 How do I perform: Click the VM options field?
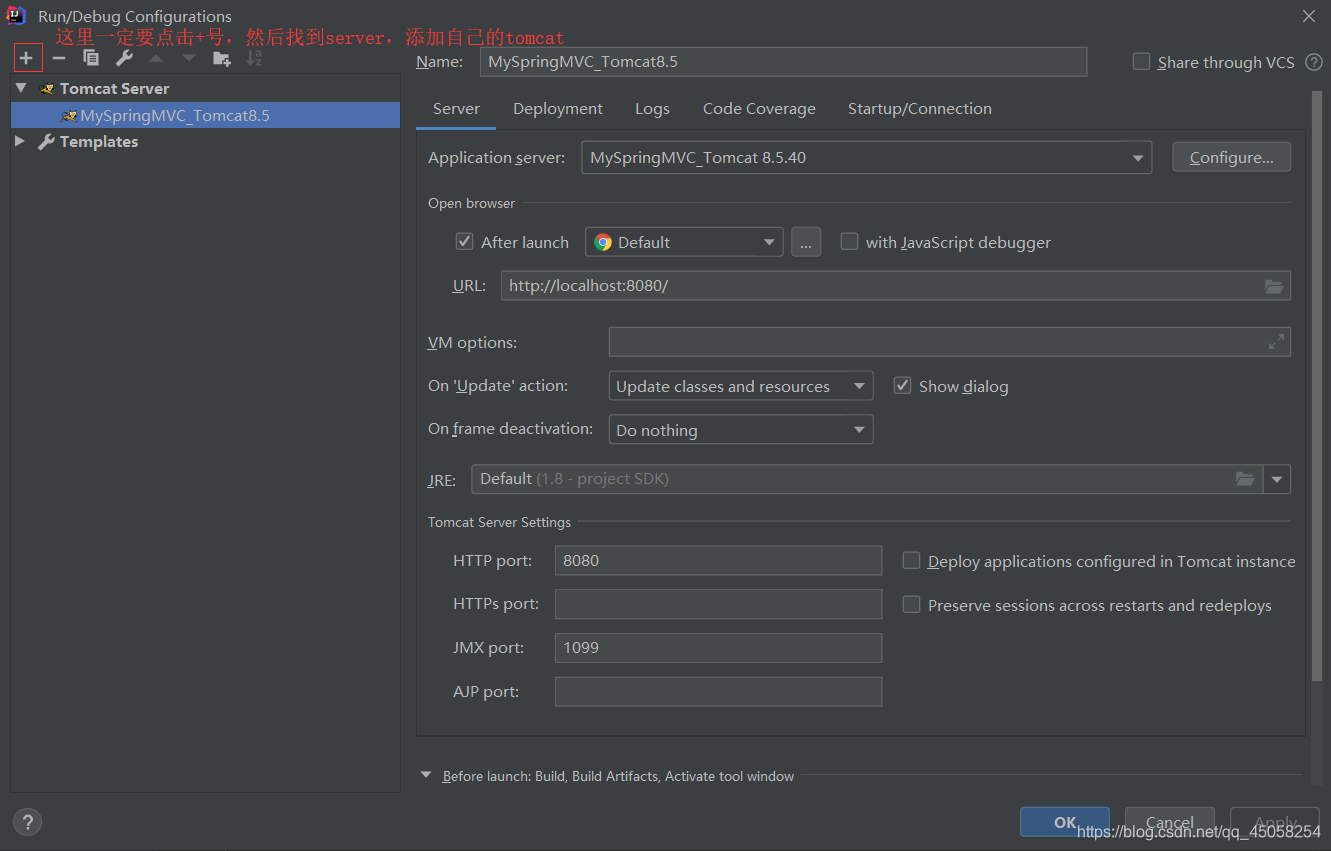[x=949, y=342]
